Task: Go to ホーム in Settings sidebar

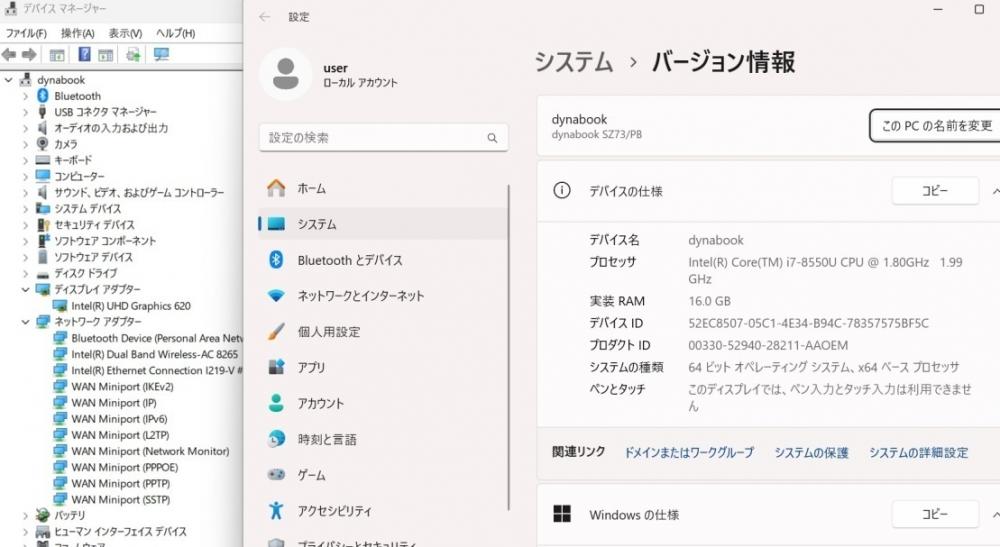Action: pyautogui.click(x=383, y=189)
